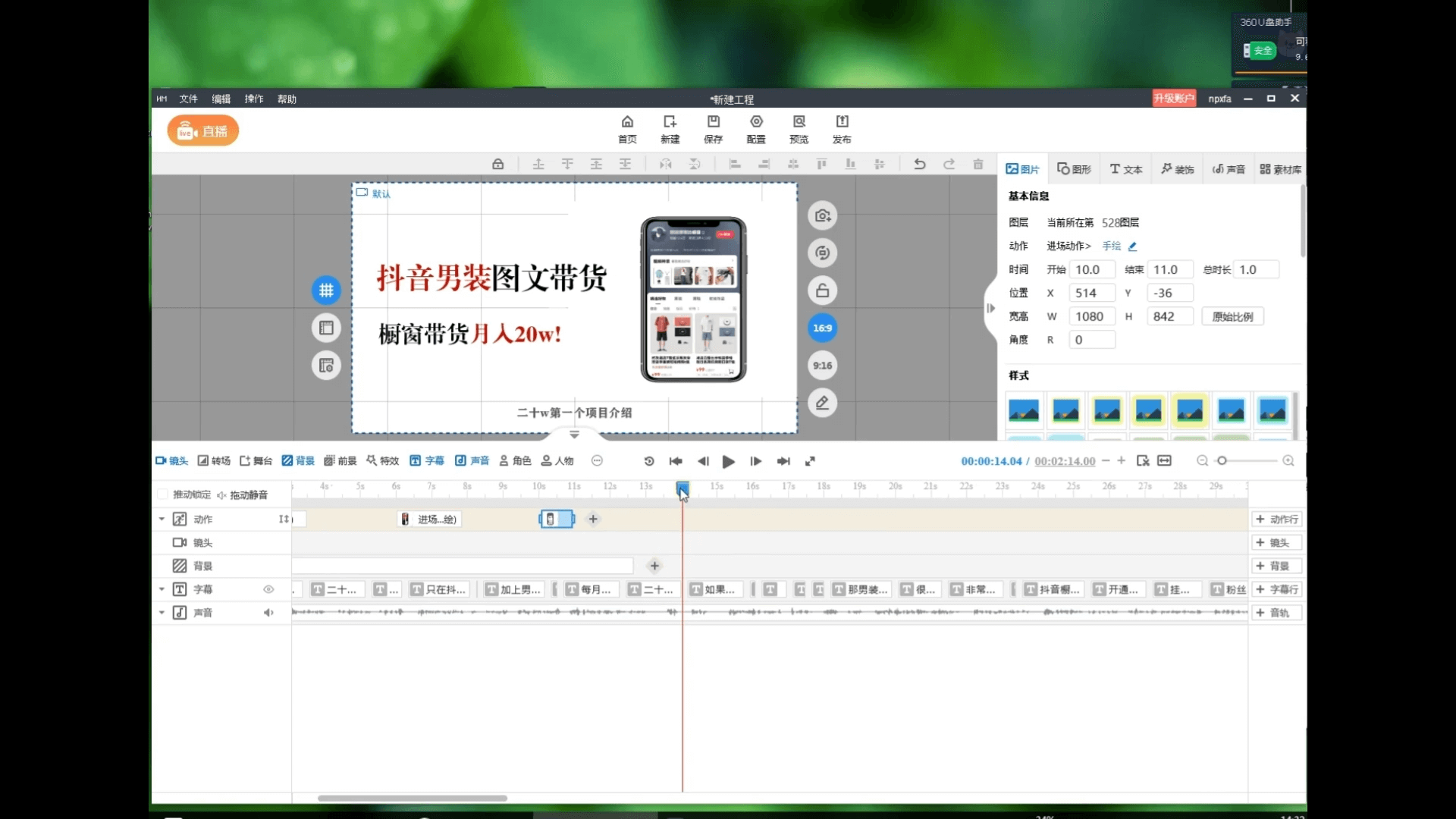This screenshot has width=1456, height=819.
Task: Click the lock icon in the alignment toolbar
Action: click(497, 164)
